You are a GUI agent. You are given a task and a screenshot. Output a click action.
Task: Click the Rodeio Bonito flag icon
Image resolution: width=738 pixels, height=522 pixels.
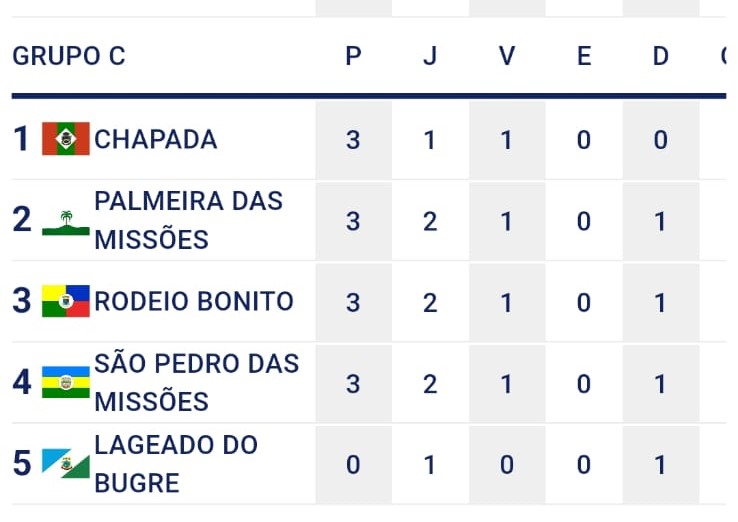(x=66, y=301)
